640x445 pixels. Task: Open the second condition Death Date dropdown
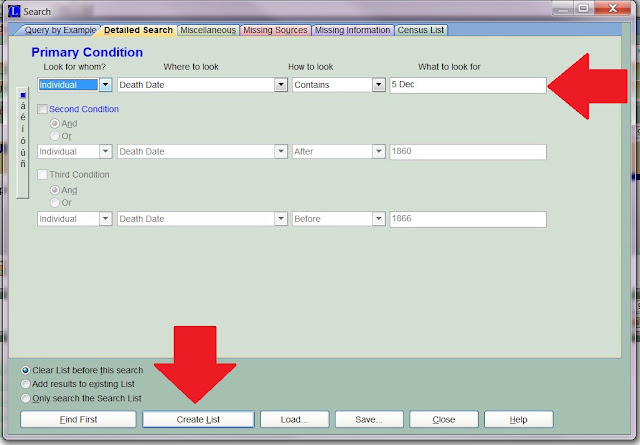[281, 151]
